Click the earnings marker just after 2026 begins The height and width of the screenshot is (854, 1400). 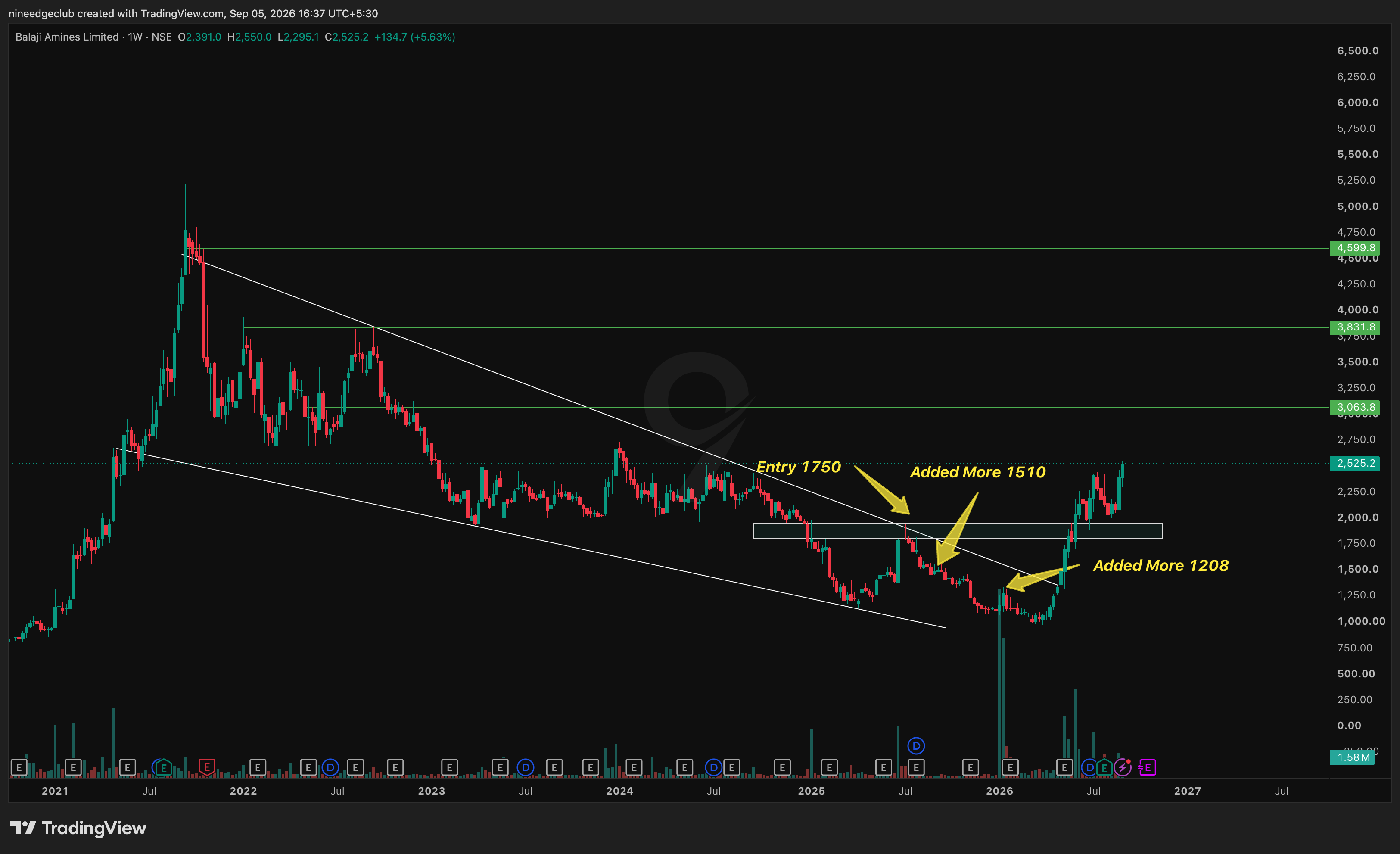point(1010,768)
